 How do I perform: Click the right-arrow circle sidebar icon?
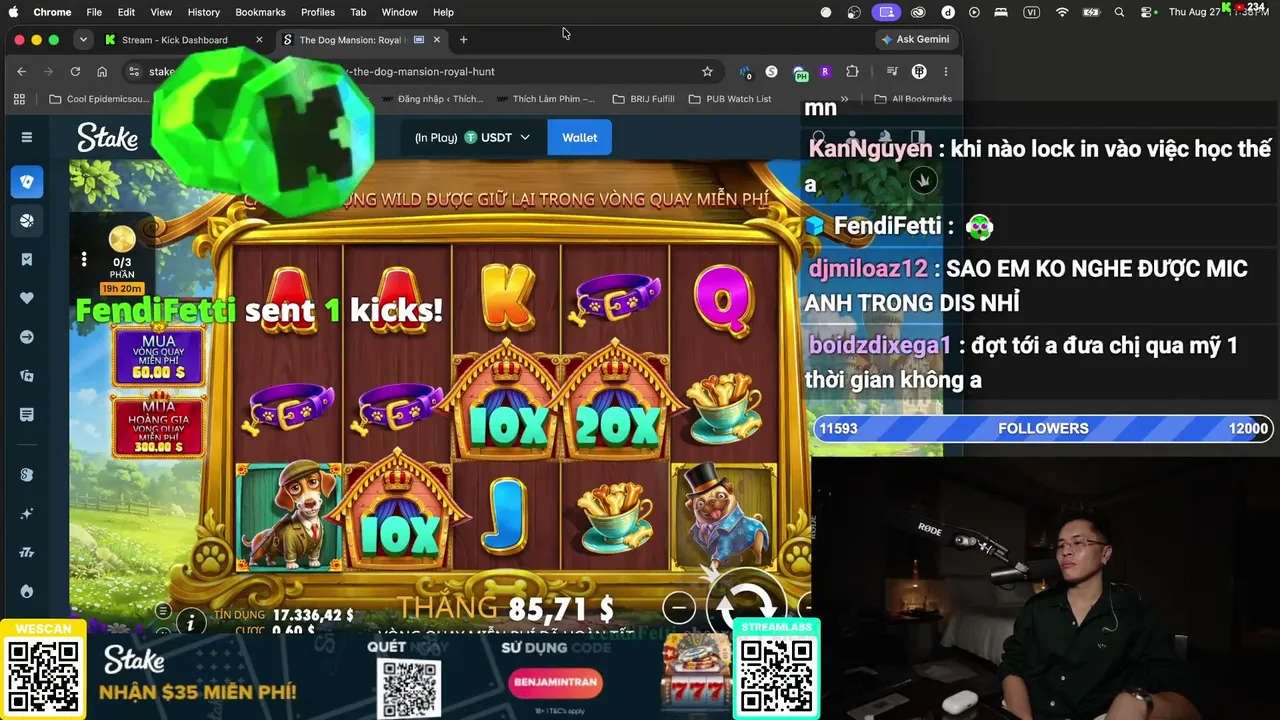click(x=27, y=337)
